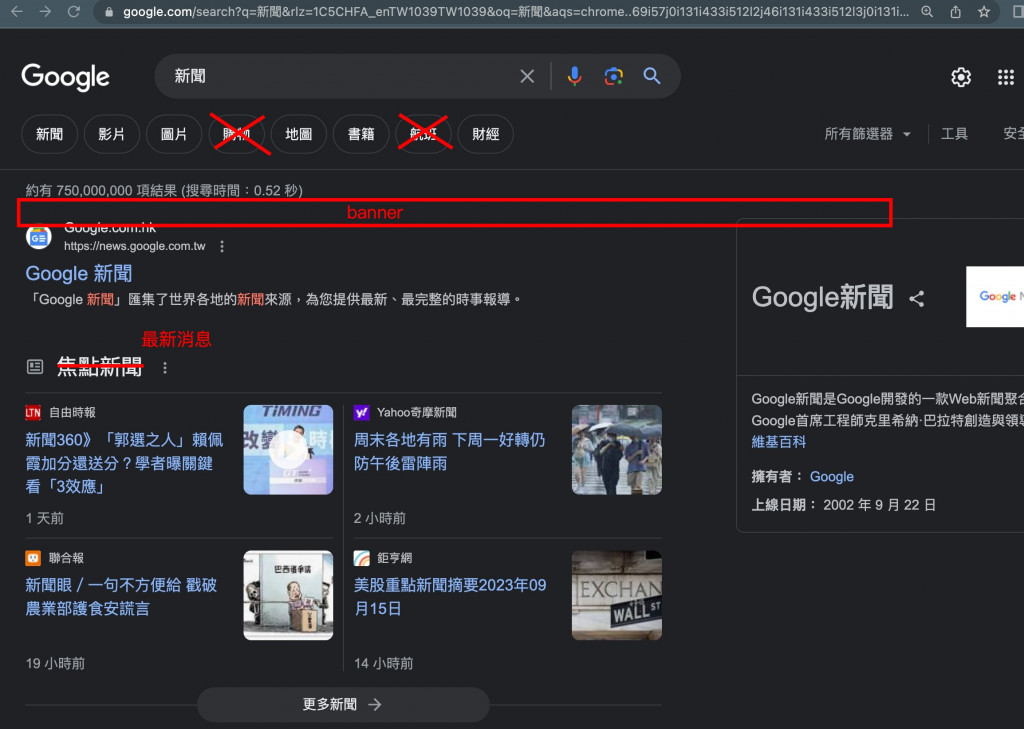
Task: Go forward with the browser forward arrow
Action: tap(45, 11)
